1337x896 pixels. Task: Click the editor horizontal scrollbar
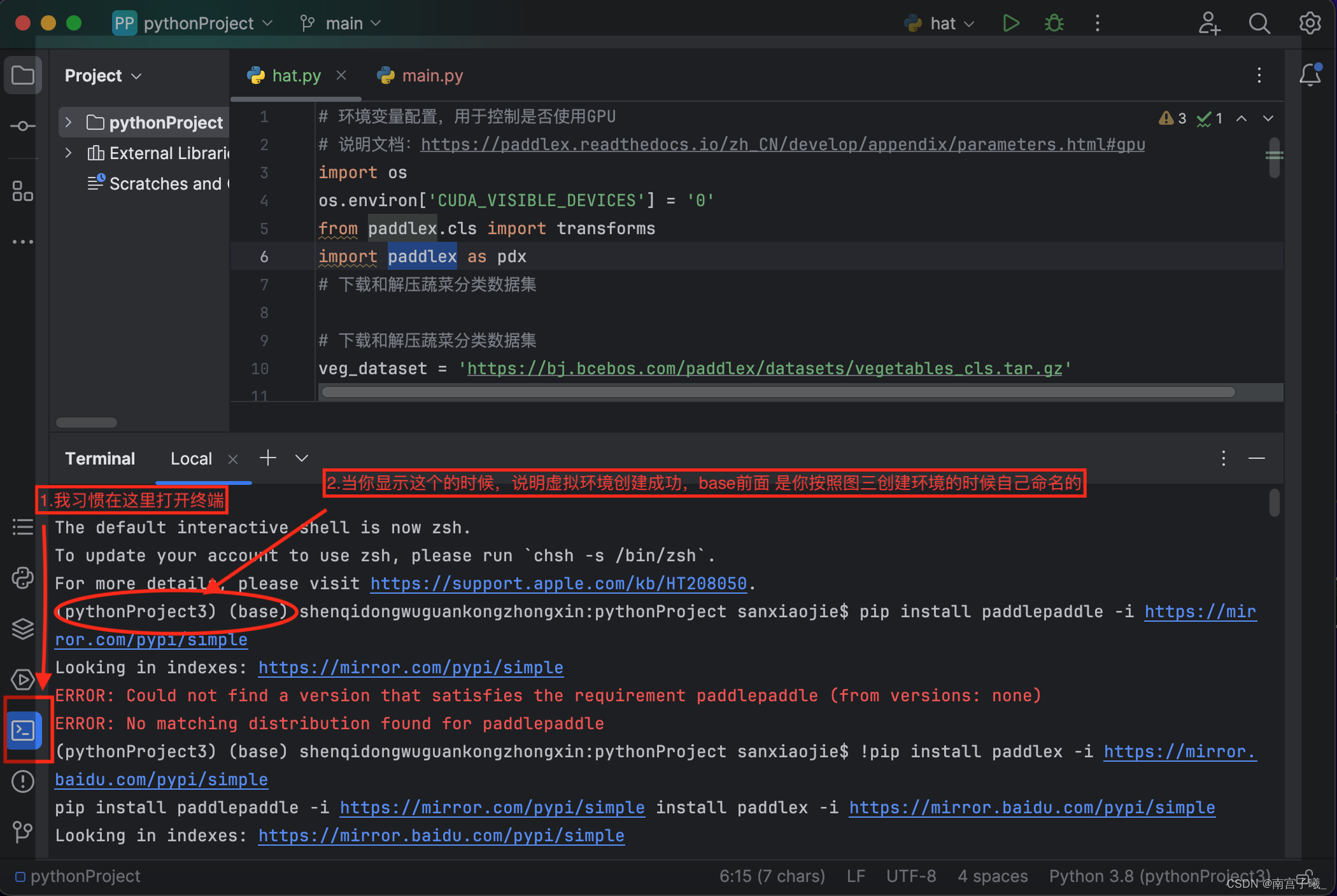point(777,392)
